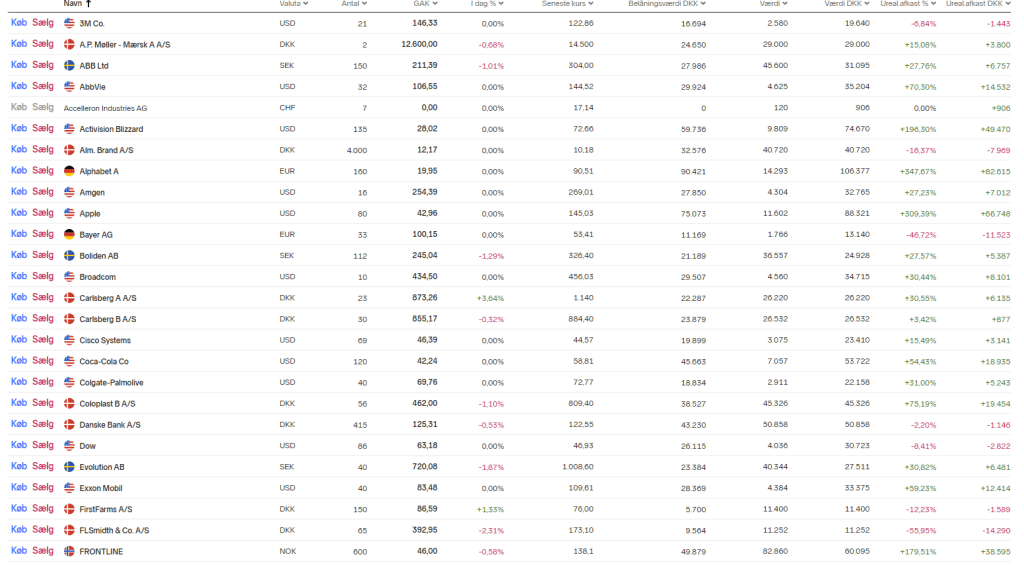The image size is (1024, 565).
Task: Click Sælg for Danske Bank A/S
Action: (43, 424)
